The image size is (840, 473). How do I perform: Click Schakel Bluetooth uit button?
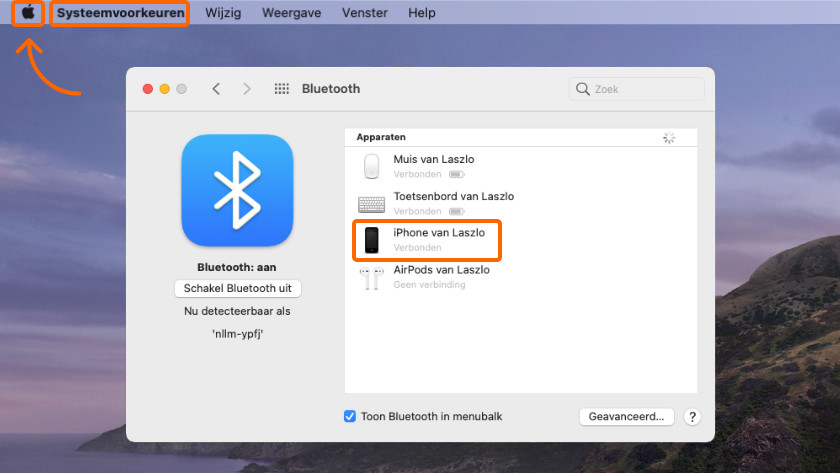pyautogui.click(x=238, y=288)
